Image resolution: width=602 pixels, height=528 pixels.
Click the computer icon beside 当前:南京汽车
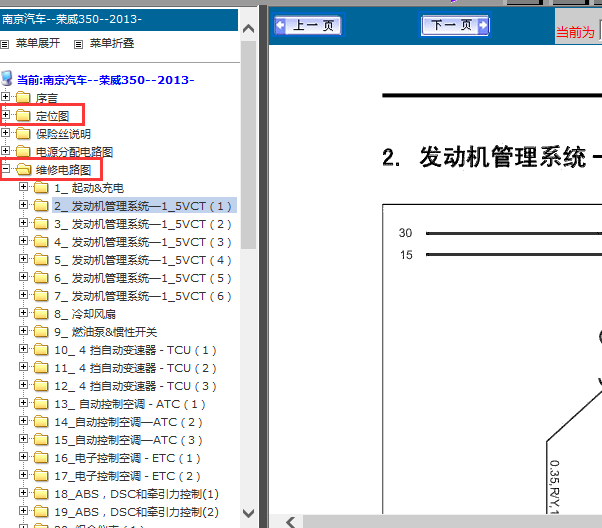(7, 78)
